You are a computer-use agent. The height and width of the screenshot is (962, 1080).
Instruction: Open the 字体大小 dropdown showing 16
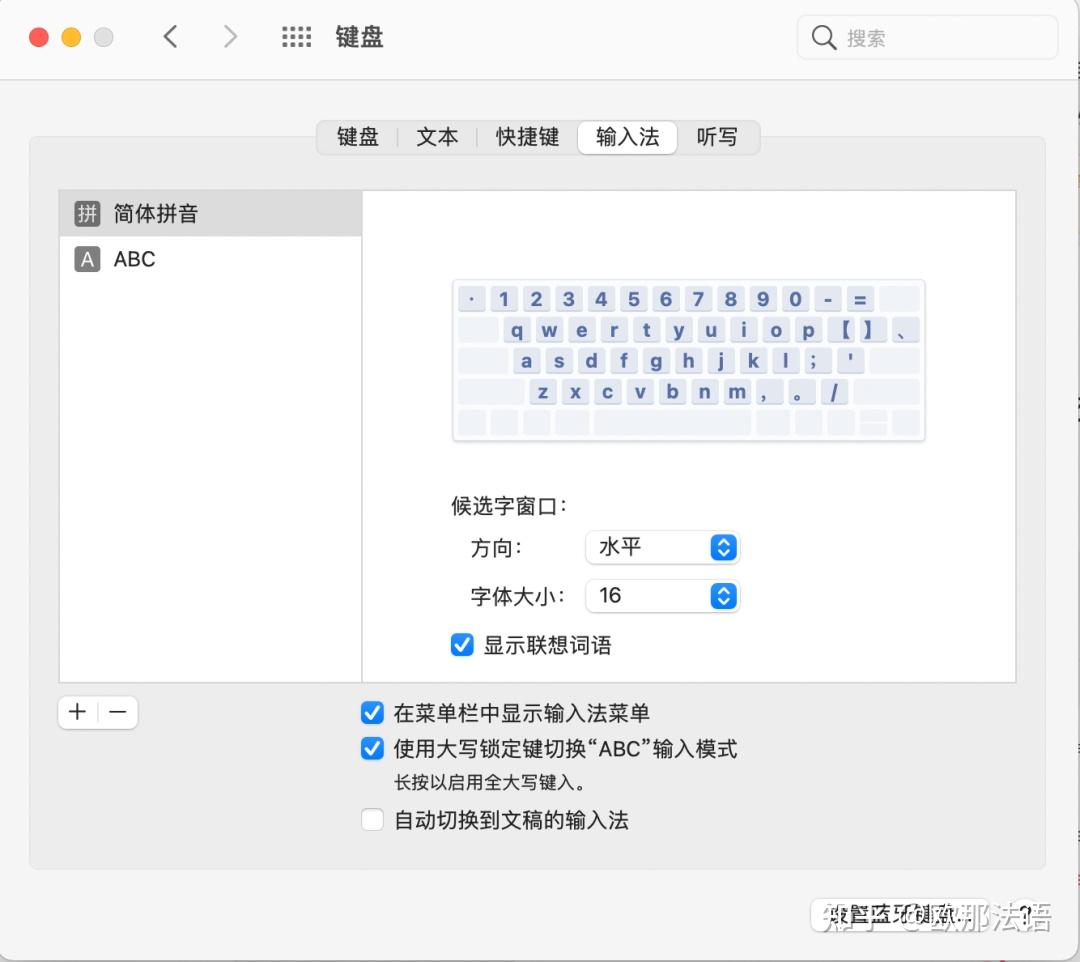point(663,596)
